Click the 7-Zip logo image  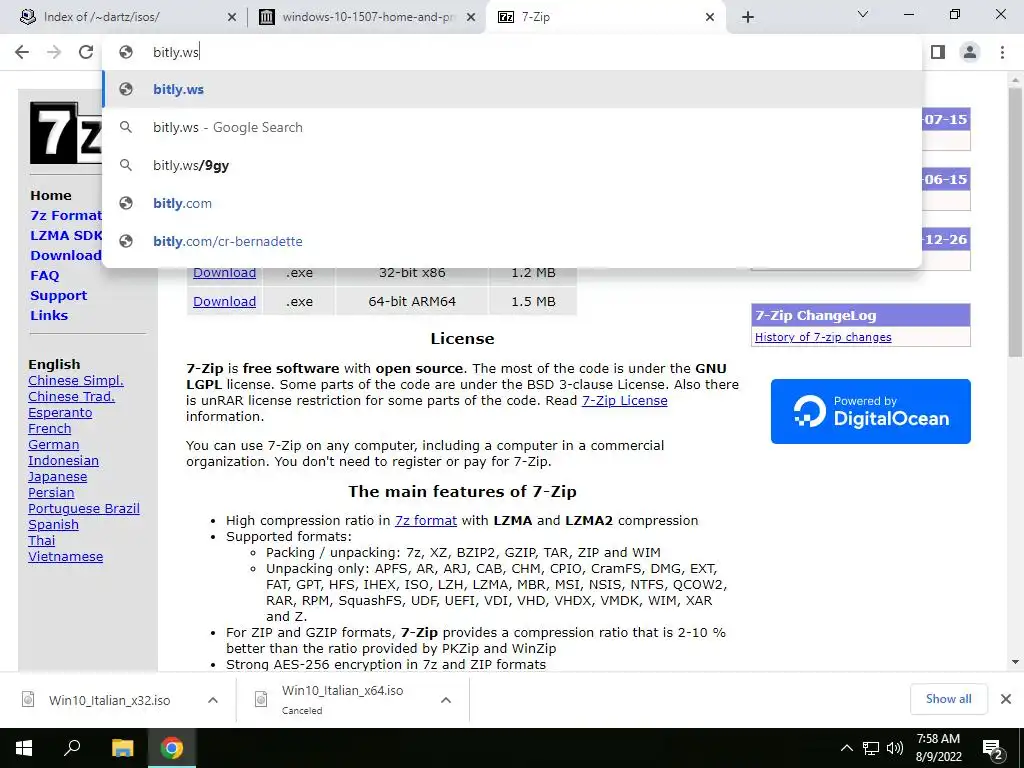(x=66, y=133)
